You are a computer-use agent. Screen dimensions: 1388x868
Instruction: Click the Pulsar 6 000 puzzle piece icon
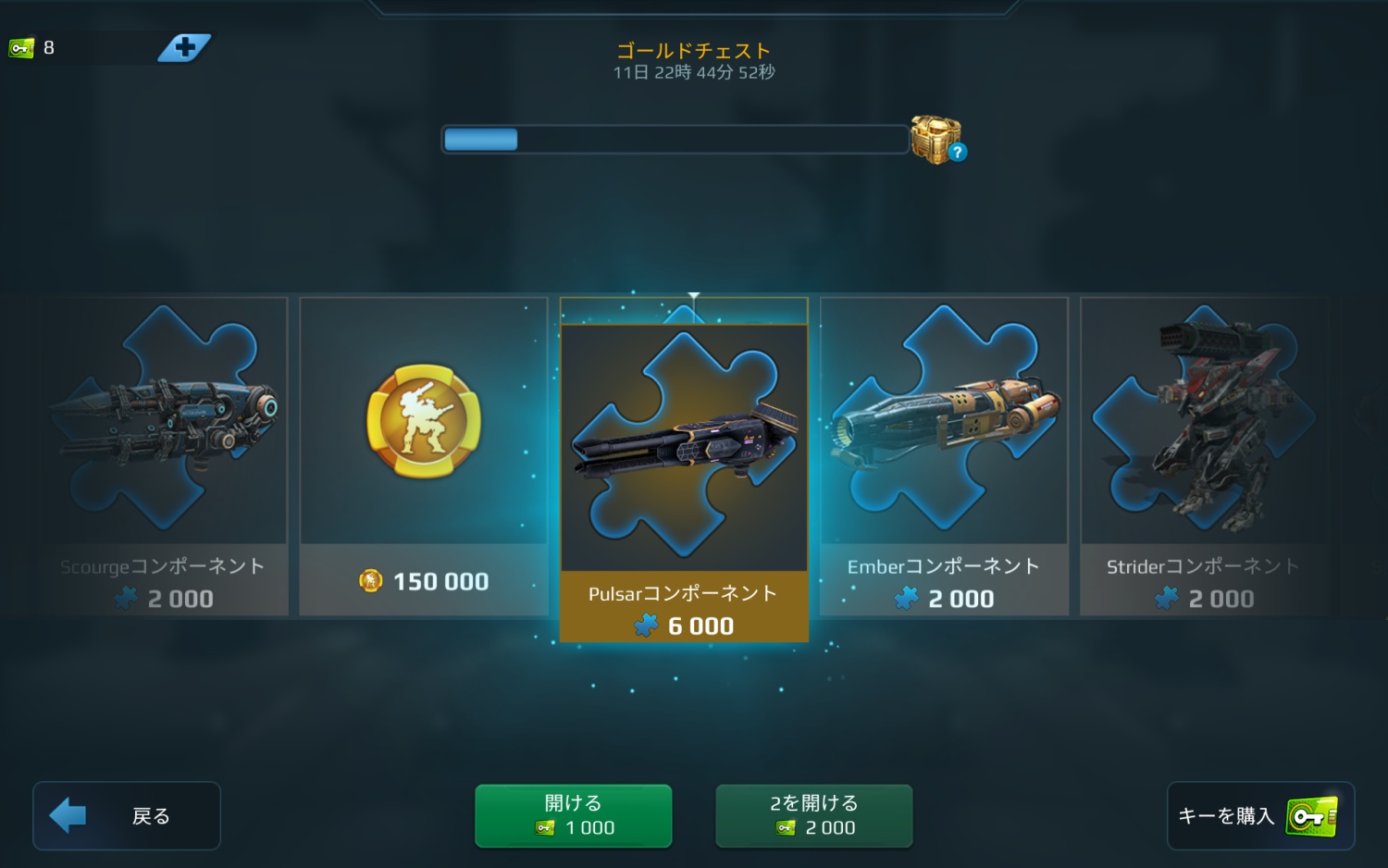(x=646, y=626)
